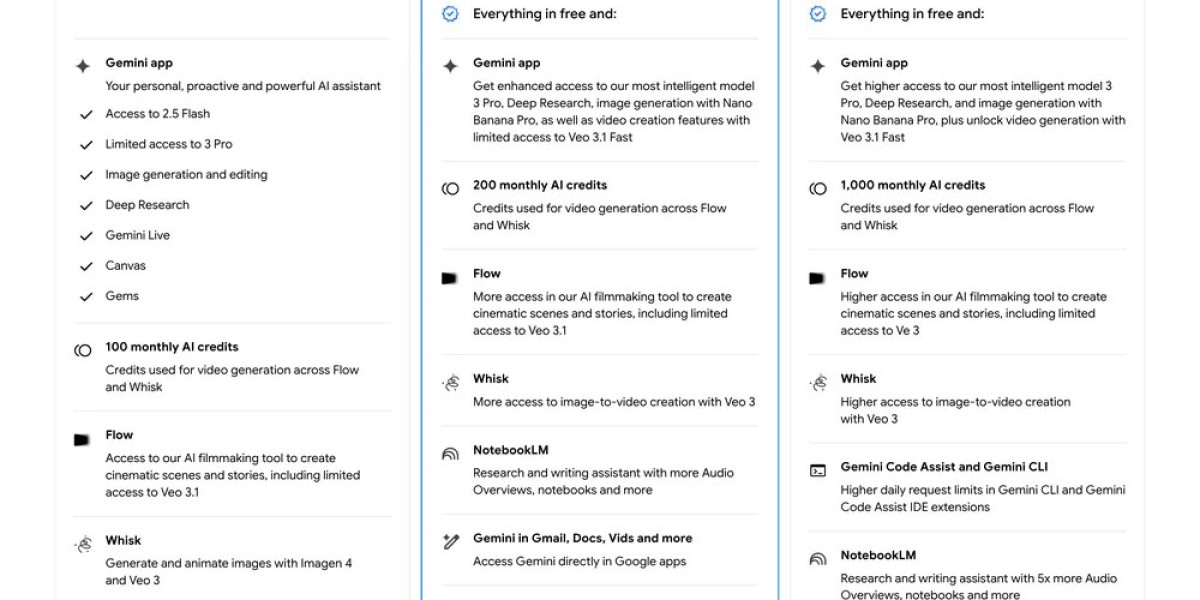The height and width of the screenshot is (600, 1200).
Task: Click the checkmark next to Deep Research
Action: coord(86,206)
